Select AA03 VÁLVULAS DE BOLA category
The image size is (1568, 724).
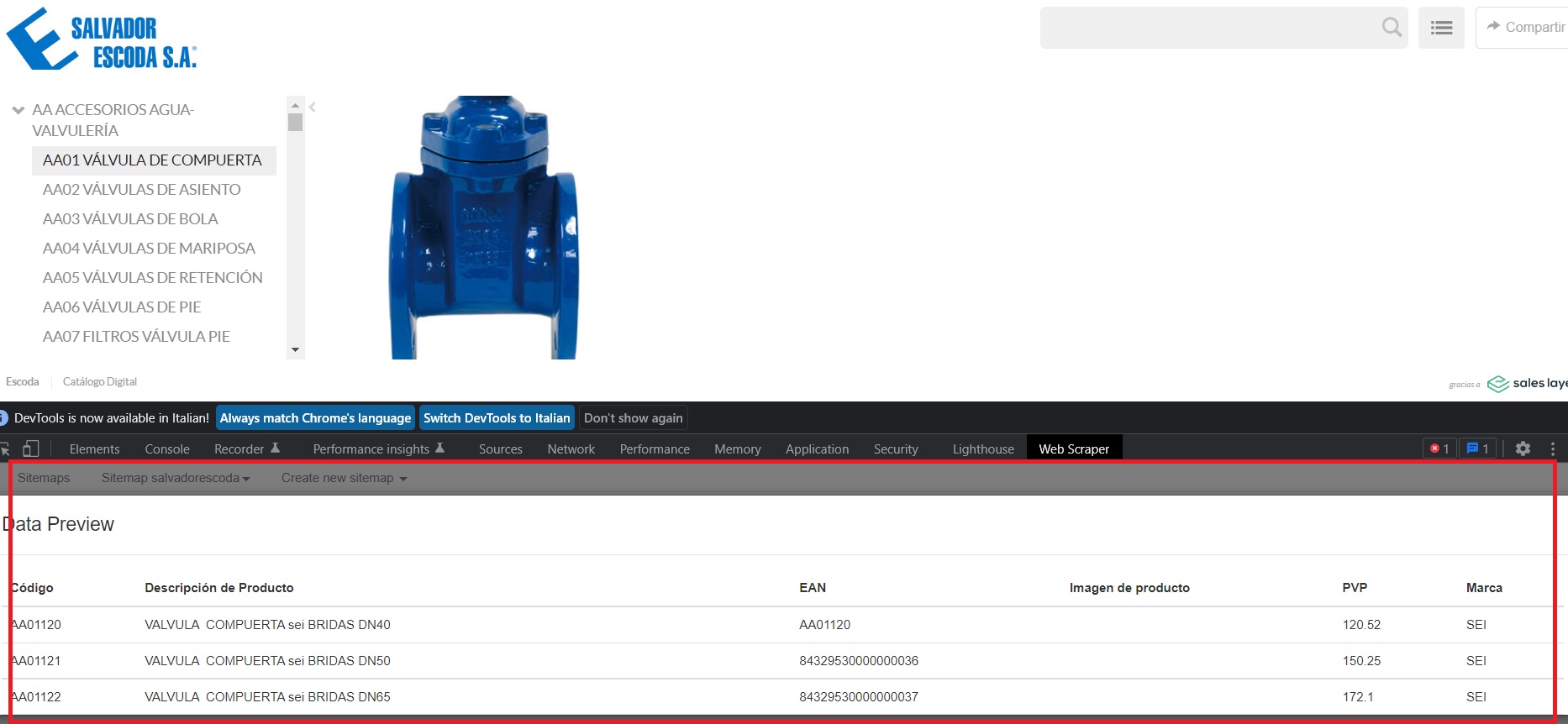[x=130, y=219]
